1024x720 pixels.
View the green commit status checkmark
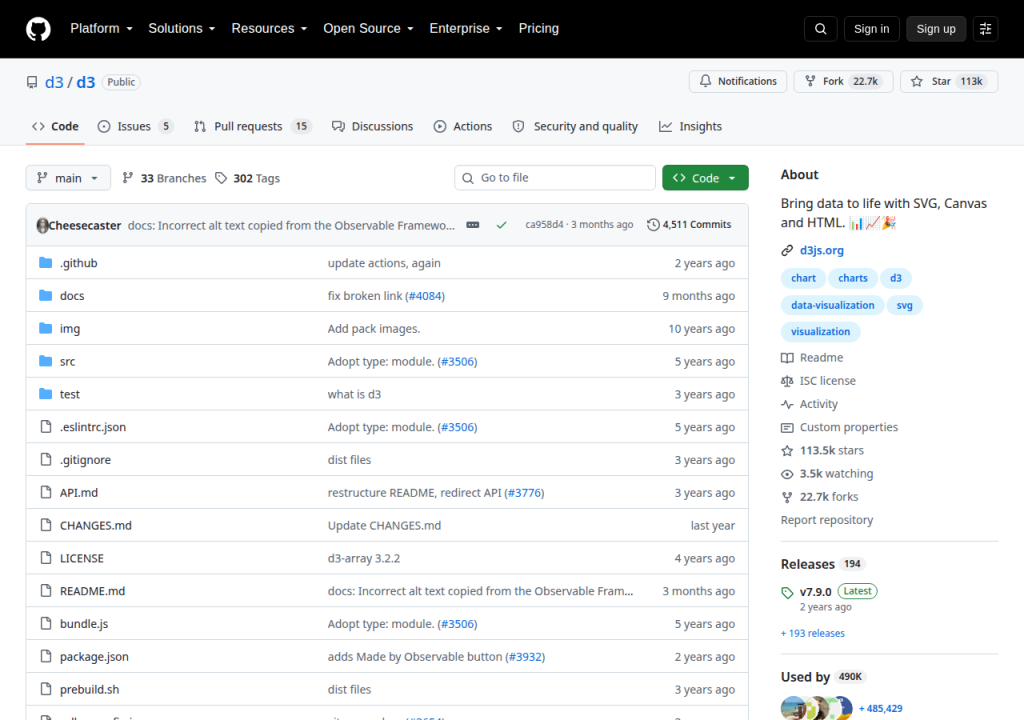(502, 225)
